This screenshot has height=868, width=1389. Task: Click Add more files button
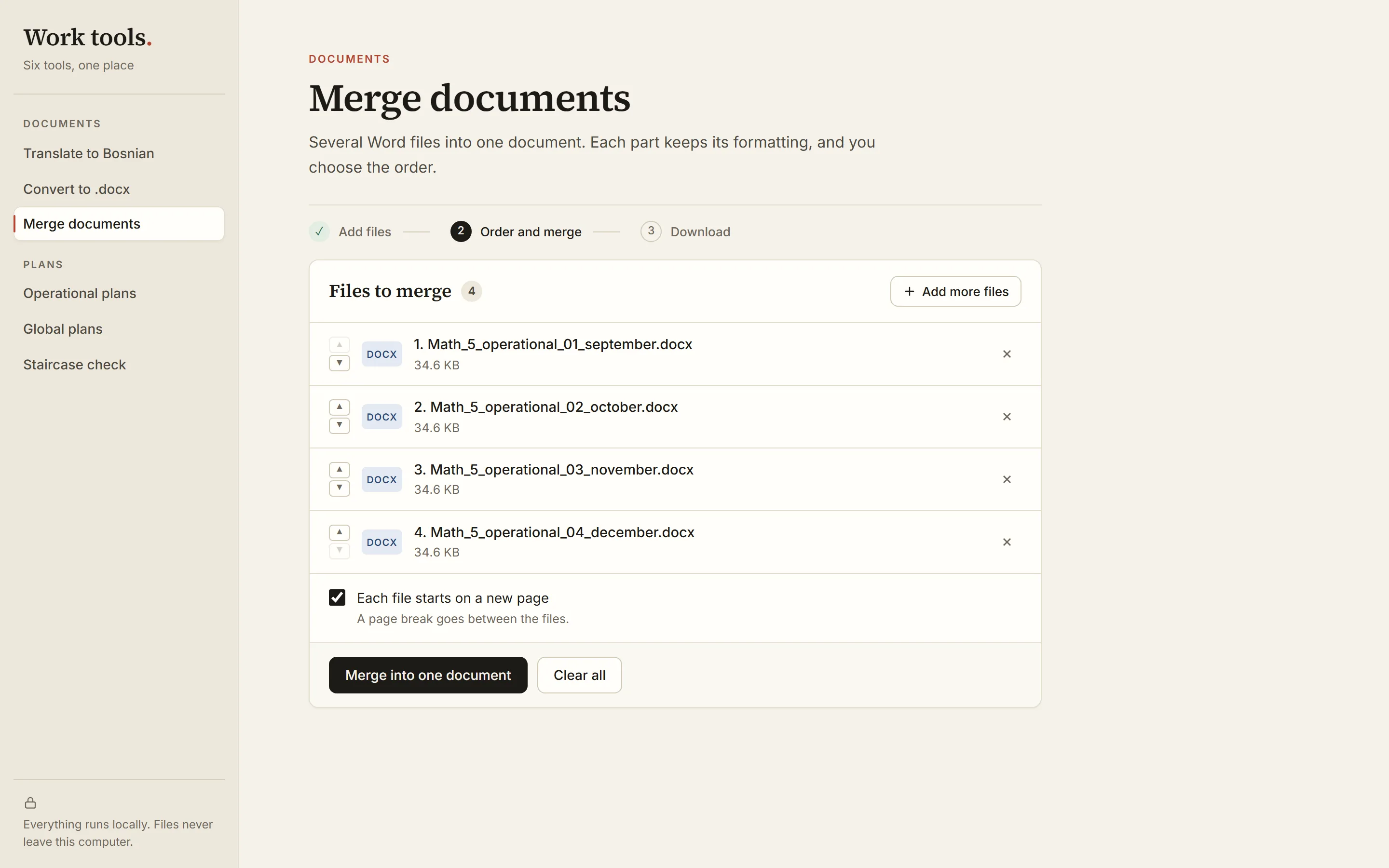[955, 291]
